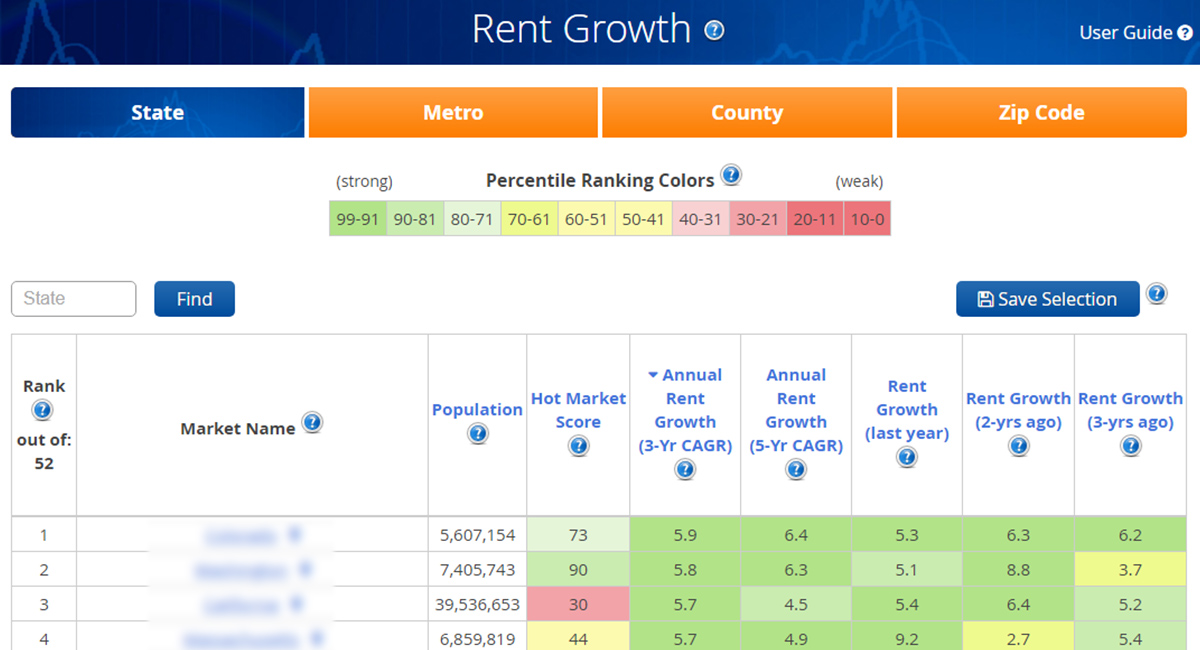Image resolution: width=1200 pixels, height=650 pixels.
Task: Click population value 5,607,154
Action: pos(477,535)
